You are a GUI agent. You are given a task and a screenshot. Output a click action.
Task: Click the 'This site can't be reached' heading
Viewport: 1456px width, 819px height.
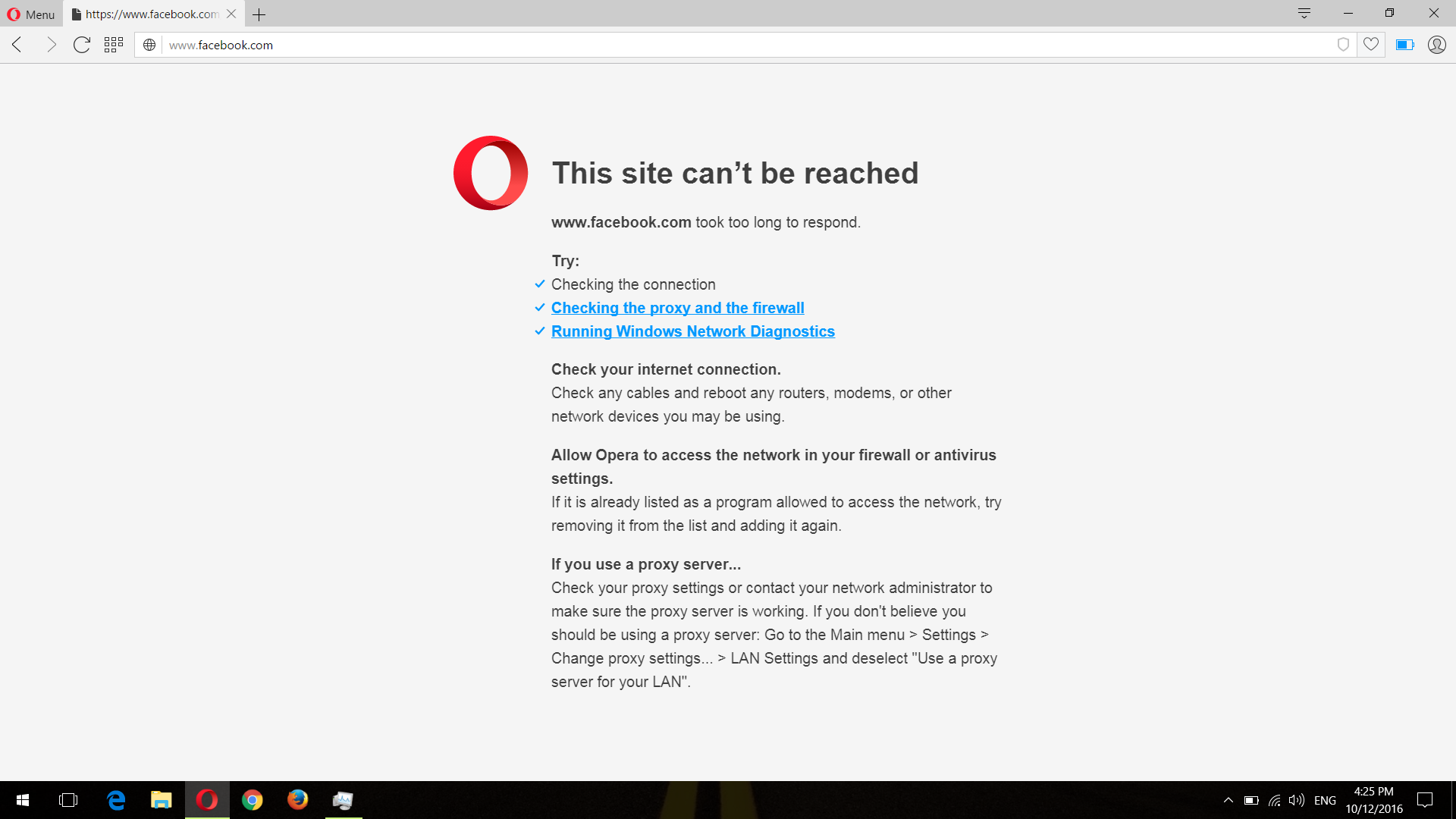[x=735, y=173]
